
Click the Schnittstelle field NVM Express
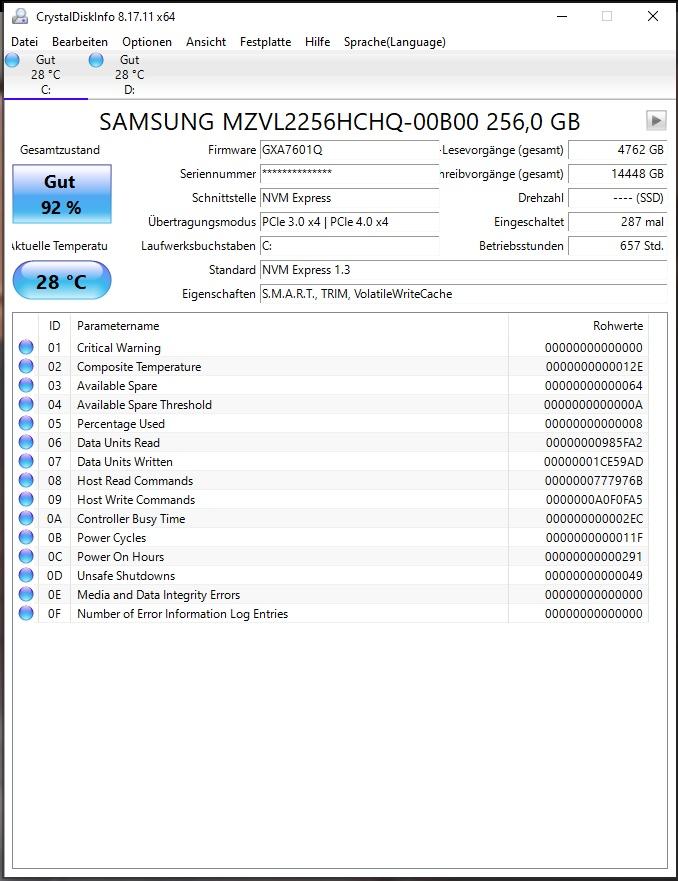pyautogui.click(x=349, y=198)
